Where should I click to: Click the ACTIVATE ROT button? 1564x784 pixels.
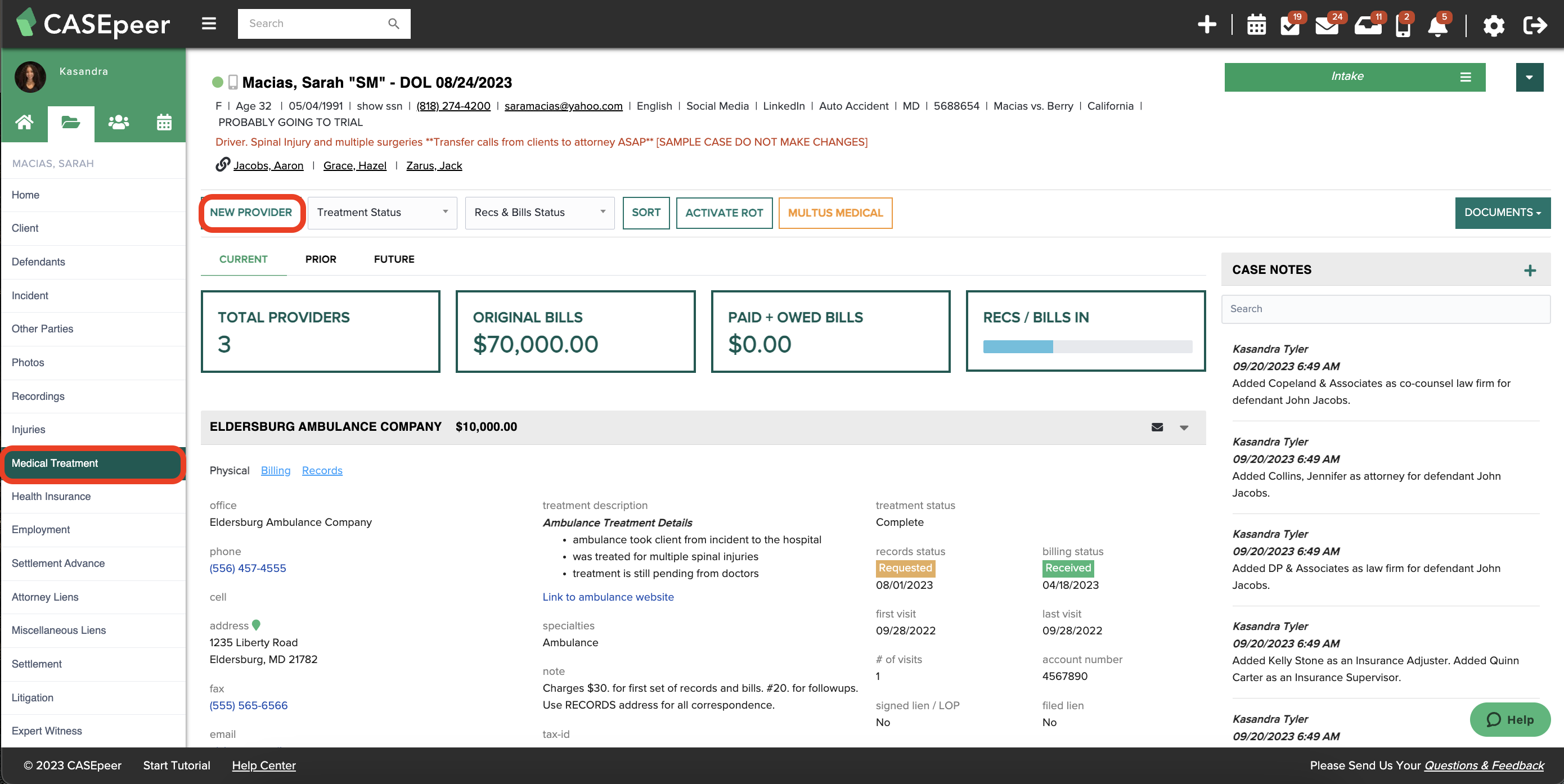[x=723, y=213]
